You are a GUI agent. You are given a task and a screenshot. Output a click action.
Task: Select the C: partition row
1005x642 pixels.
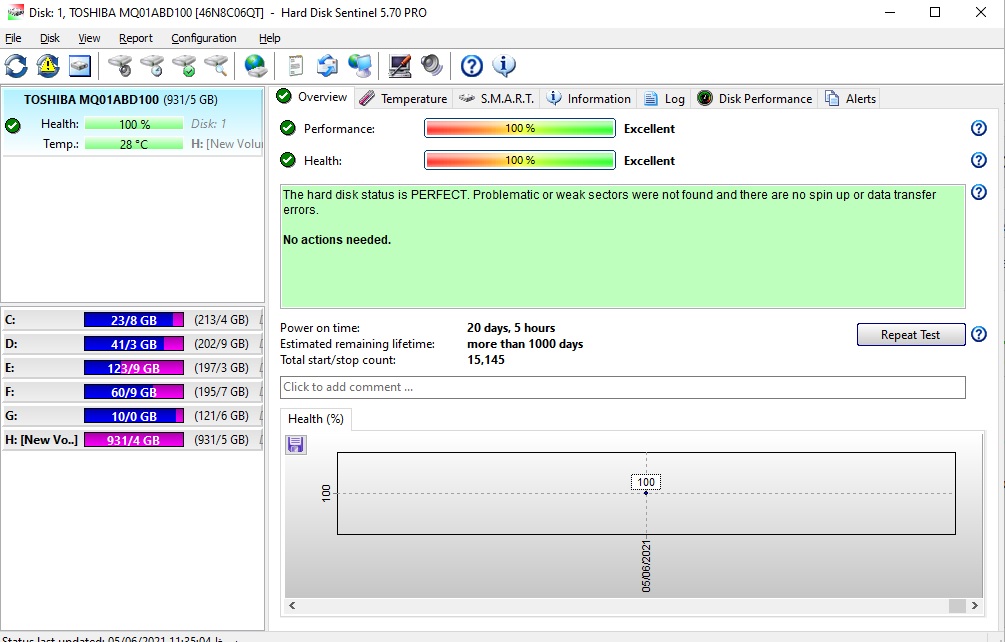(133, 320)
